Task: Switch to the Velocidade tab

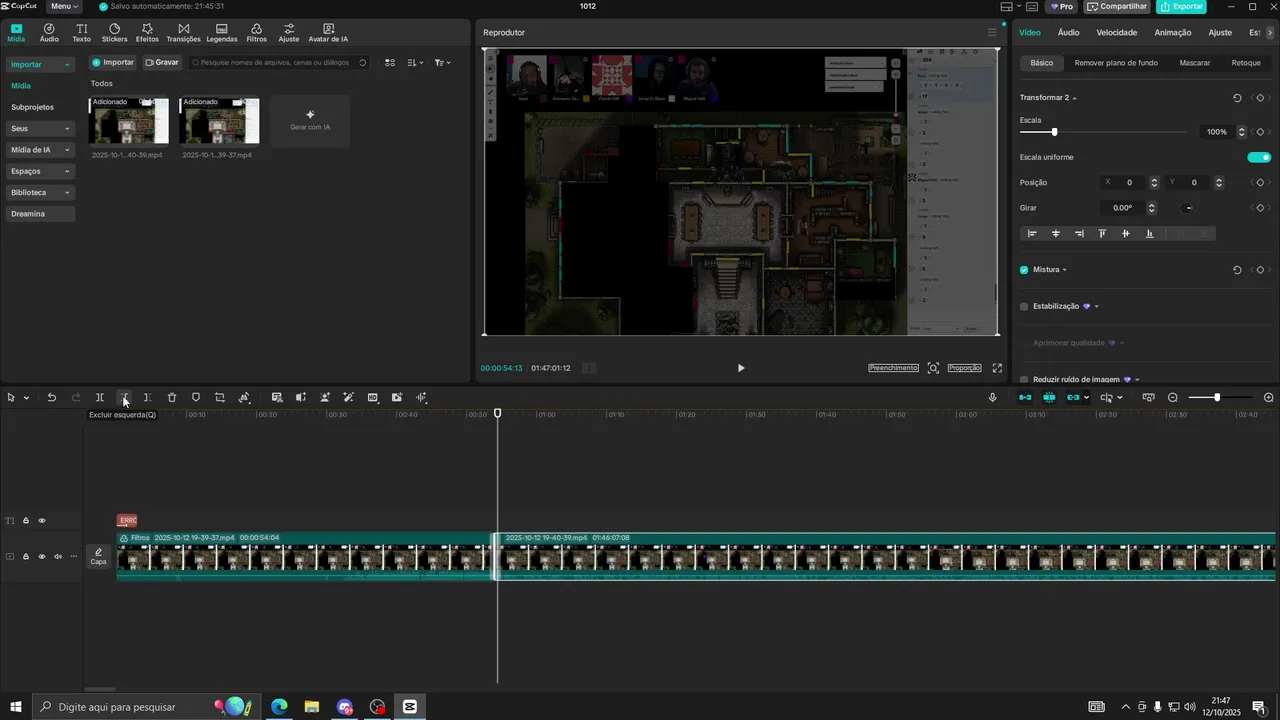Action: [1116, 33]
